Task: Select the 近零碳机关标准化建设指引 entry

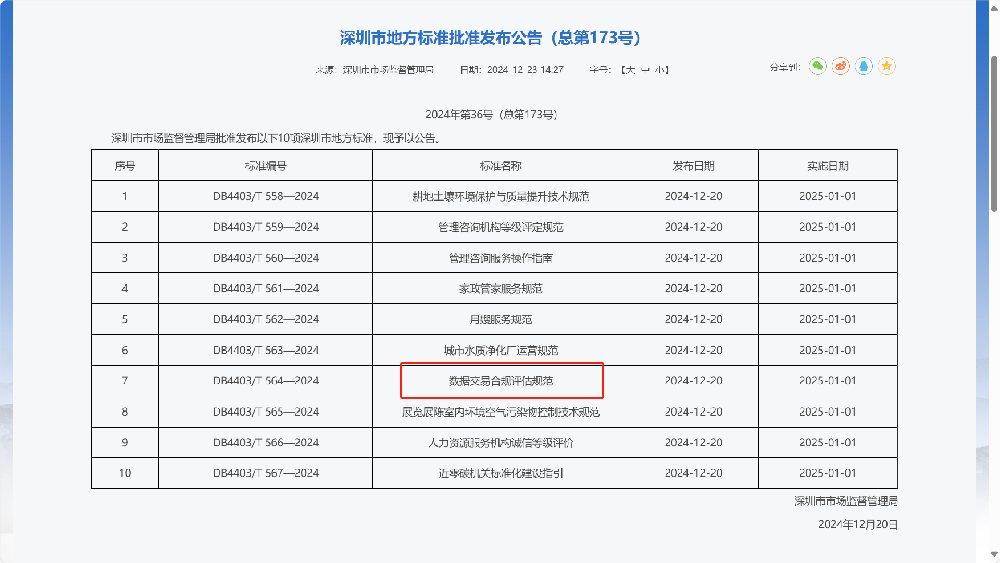Action: pyautogui.click(x=501, y=473)
